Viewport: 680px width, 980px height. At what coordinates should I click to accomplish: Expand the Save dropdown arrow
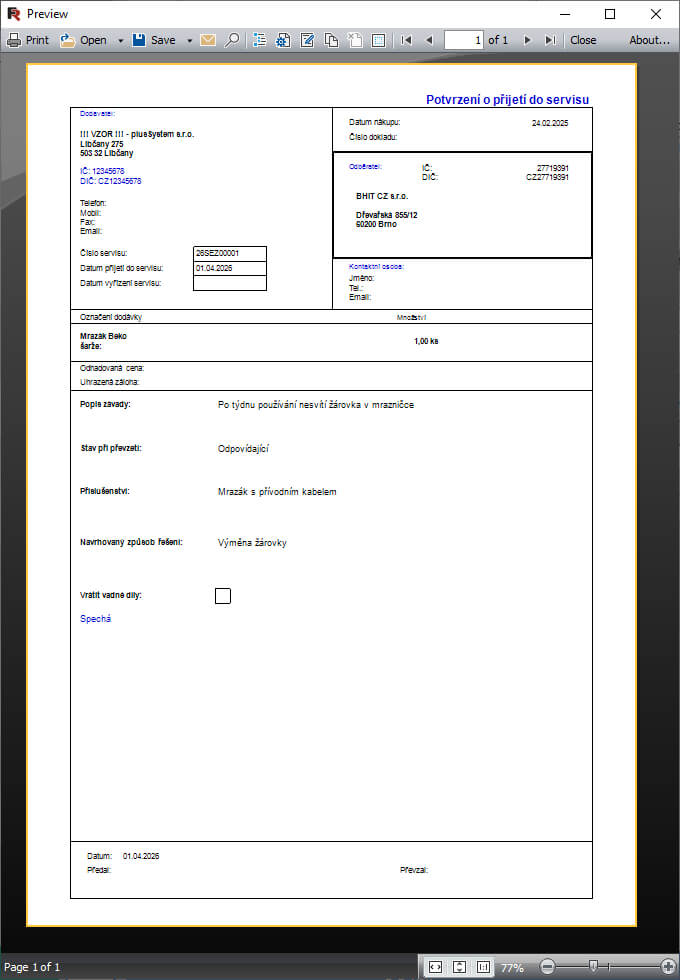coord(189,41)
